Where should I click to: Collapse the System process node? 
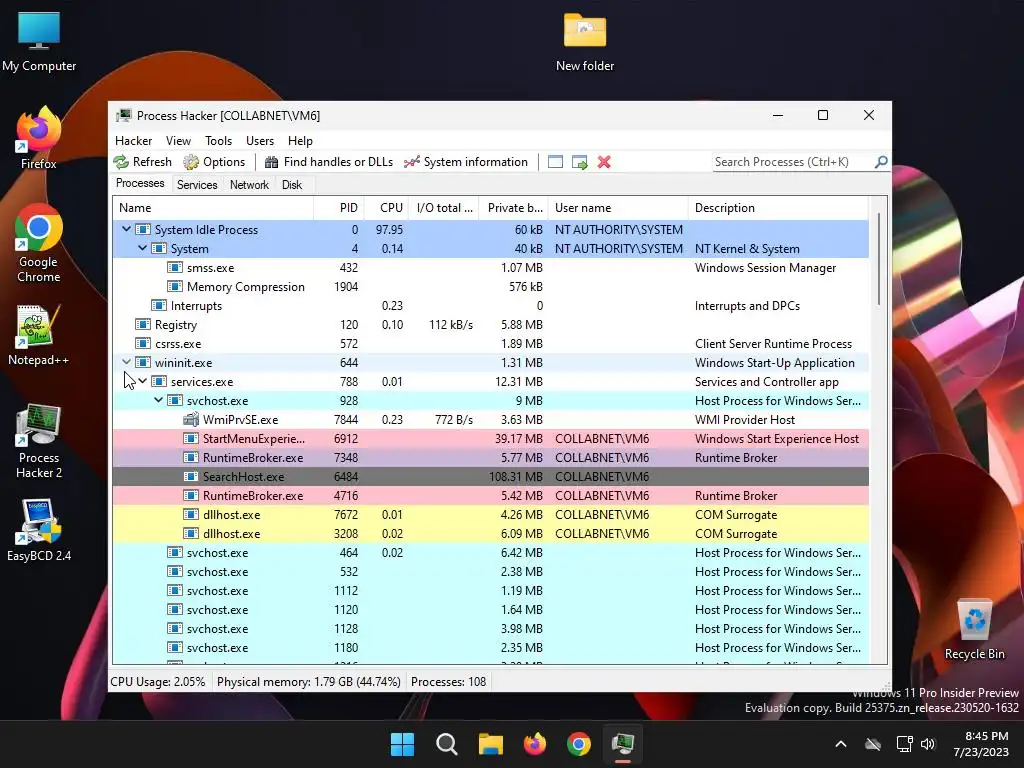[x=142, y=248]
